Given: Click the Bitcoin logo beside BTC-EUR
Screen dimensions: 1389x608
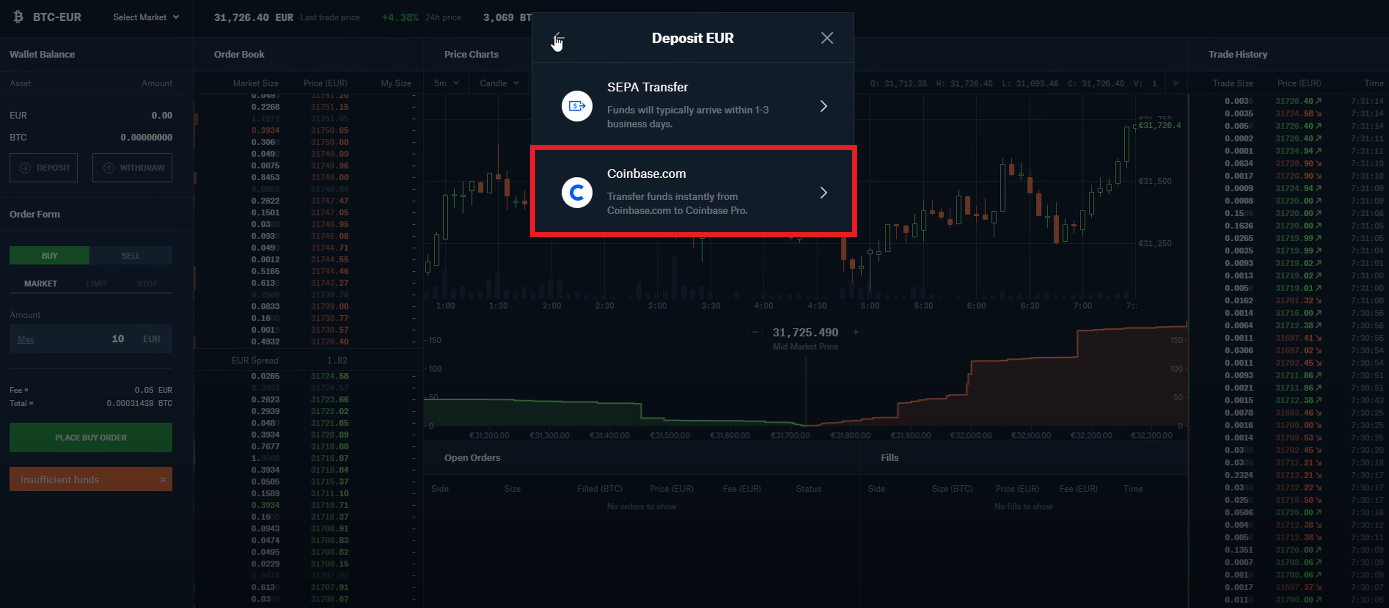Looking at the screenshot, I should 17,17.
